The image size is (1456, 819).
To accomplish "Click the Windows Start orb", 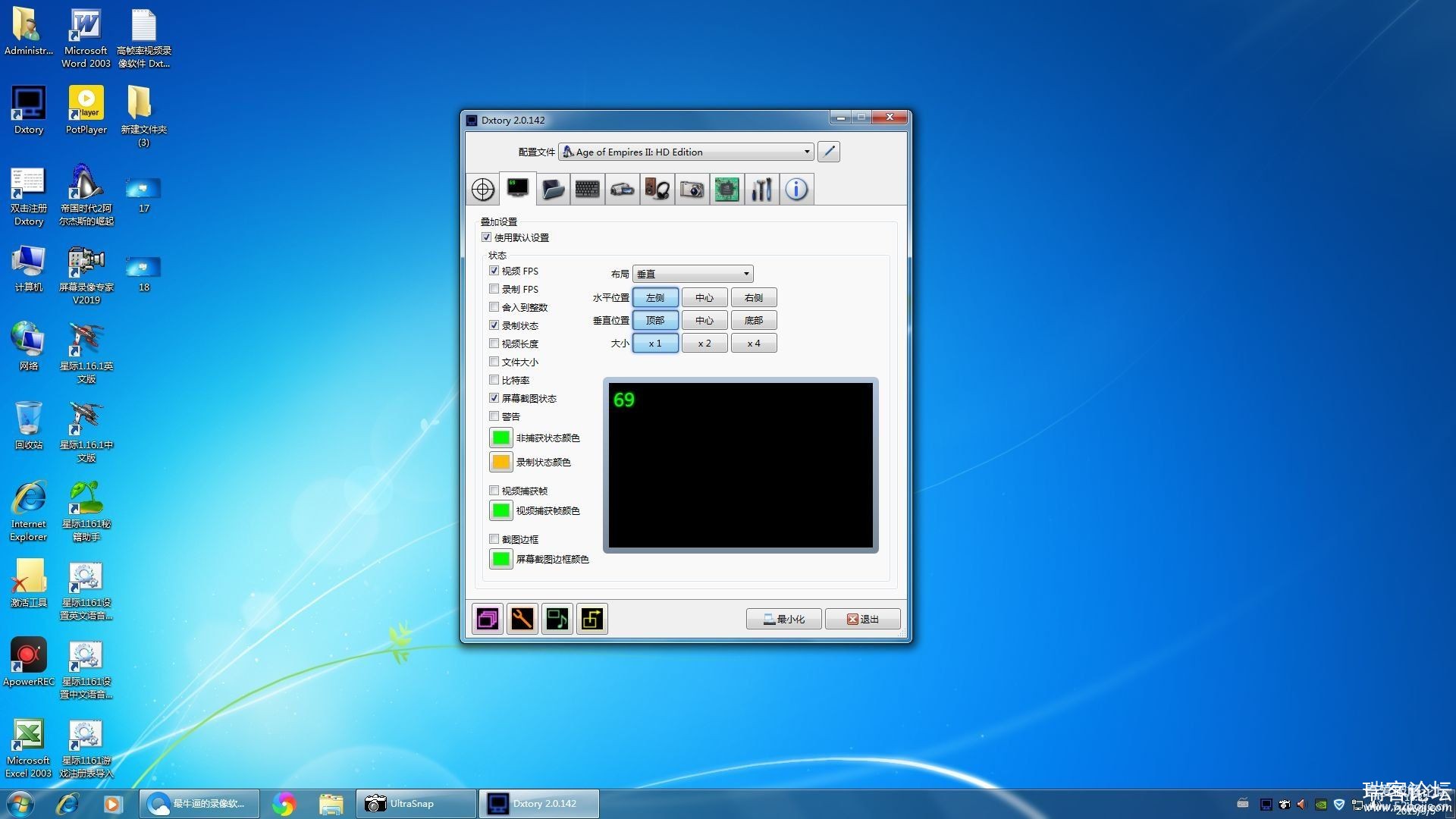I will coord(20,804).
